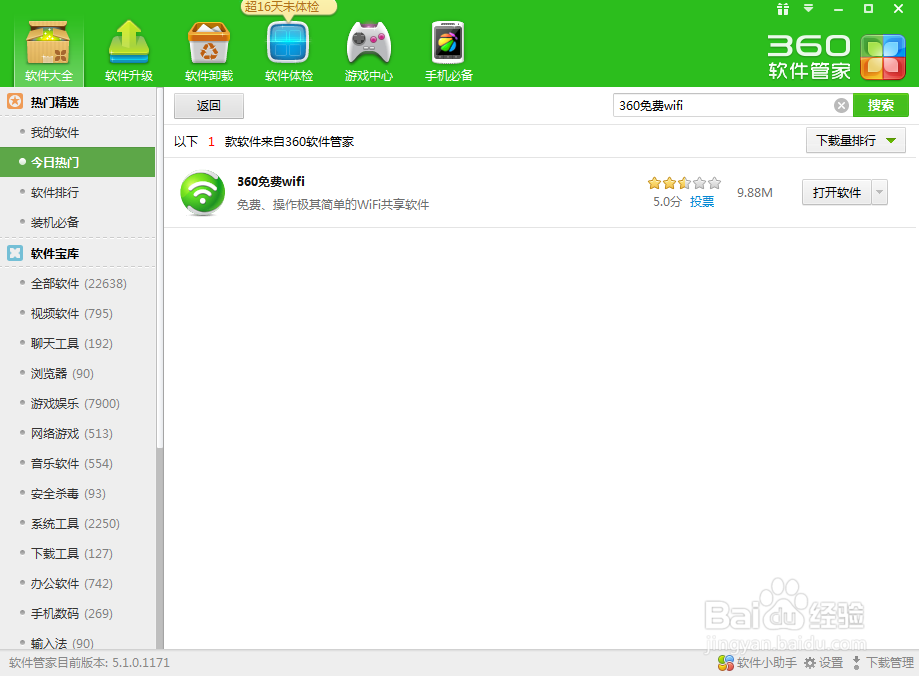
Task: Select 今日热门 in sidebar
Action: [x=77, y=162]
